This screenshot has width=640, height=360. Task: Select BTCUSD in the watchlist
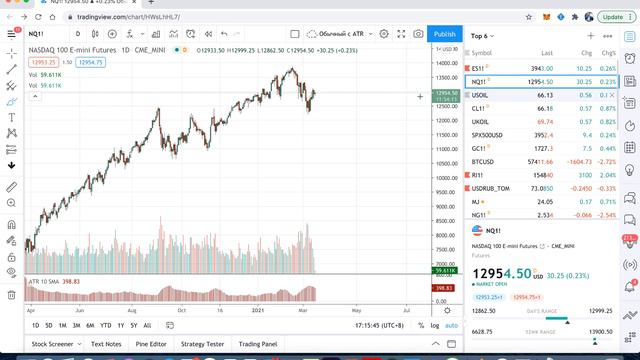click(542, 162)
